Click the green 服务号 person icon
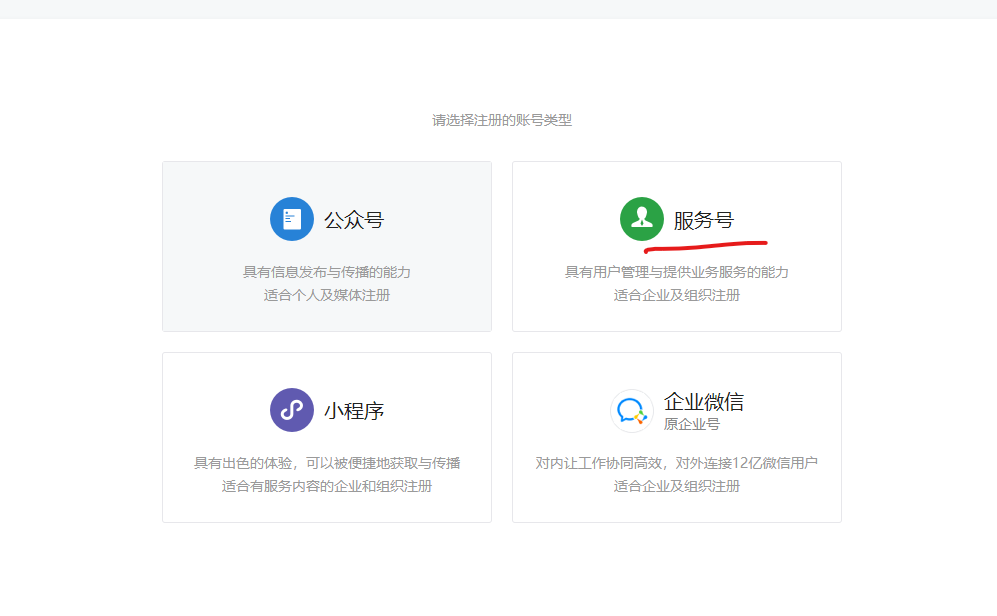The image size is (997, 616). [x=642, y=219]
